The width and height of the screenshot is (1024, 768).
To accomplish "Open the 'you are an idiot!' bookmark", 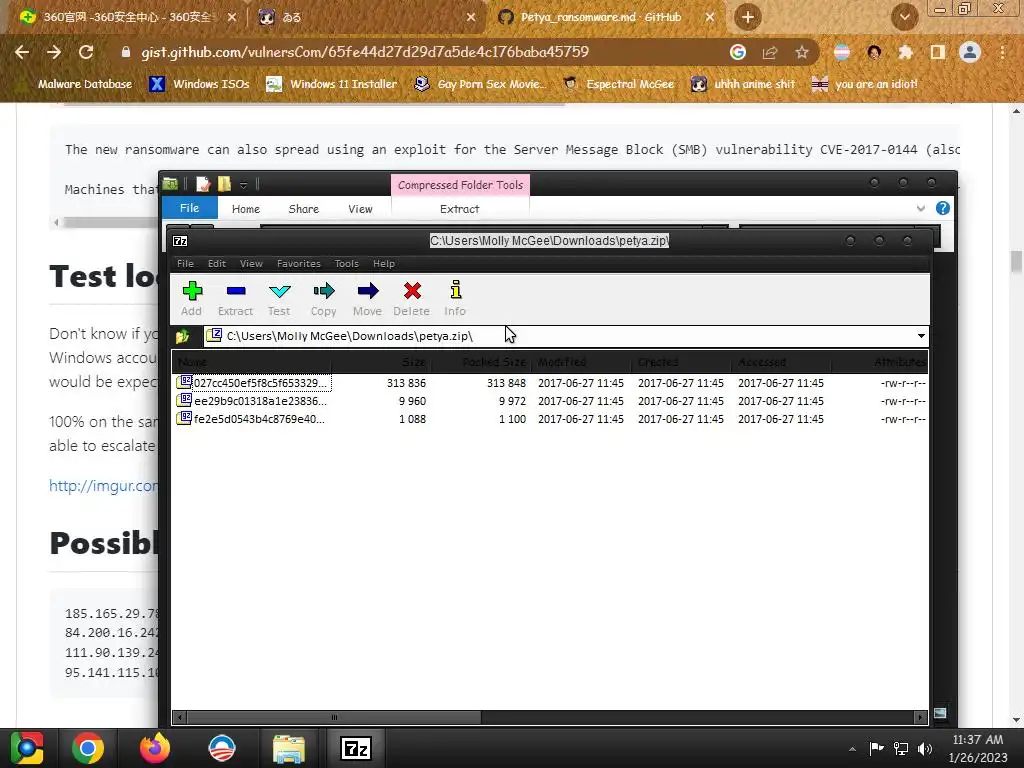I will (x=864, y=84).
